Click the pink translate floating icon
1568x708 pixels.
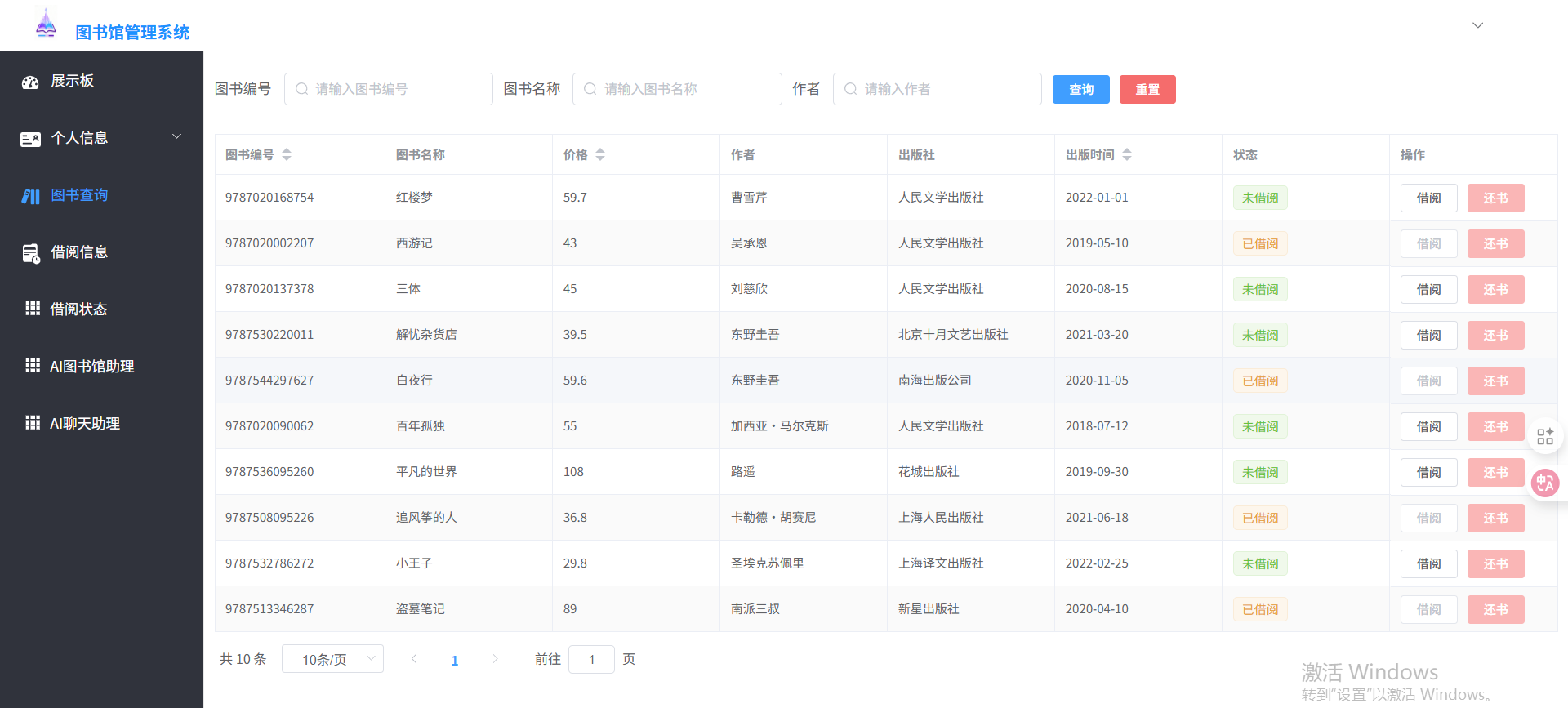click(x=1544, y=483)
